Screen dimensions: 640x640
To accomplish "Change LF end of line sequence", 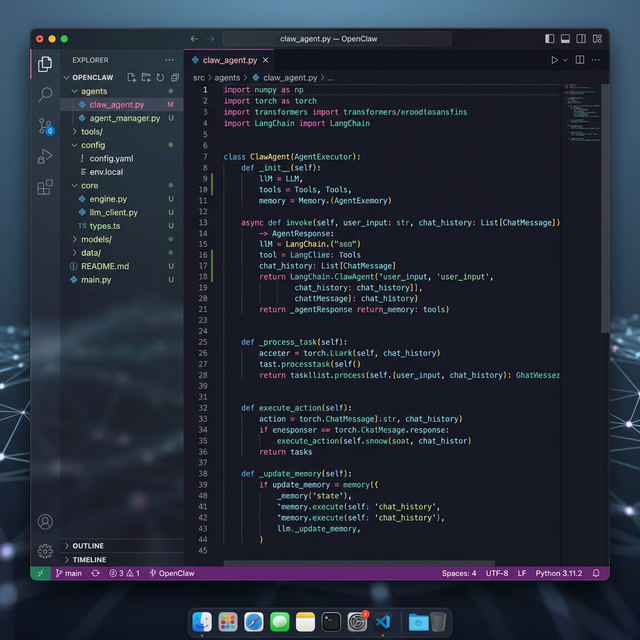I will coord(522,573).
